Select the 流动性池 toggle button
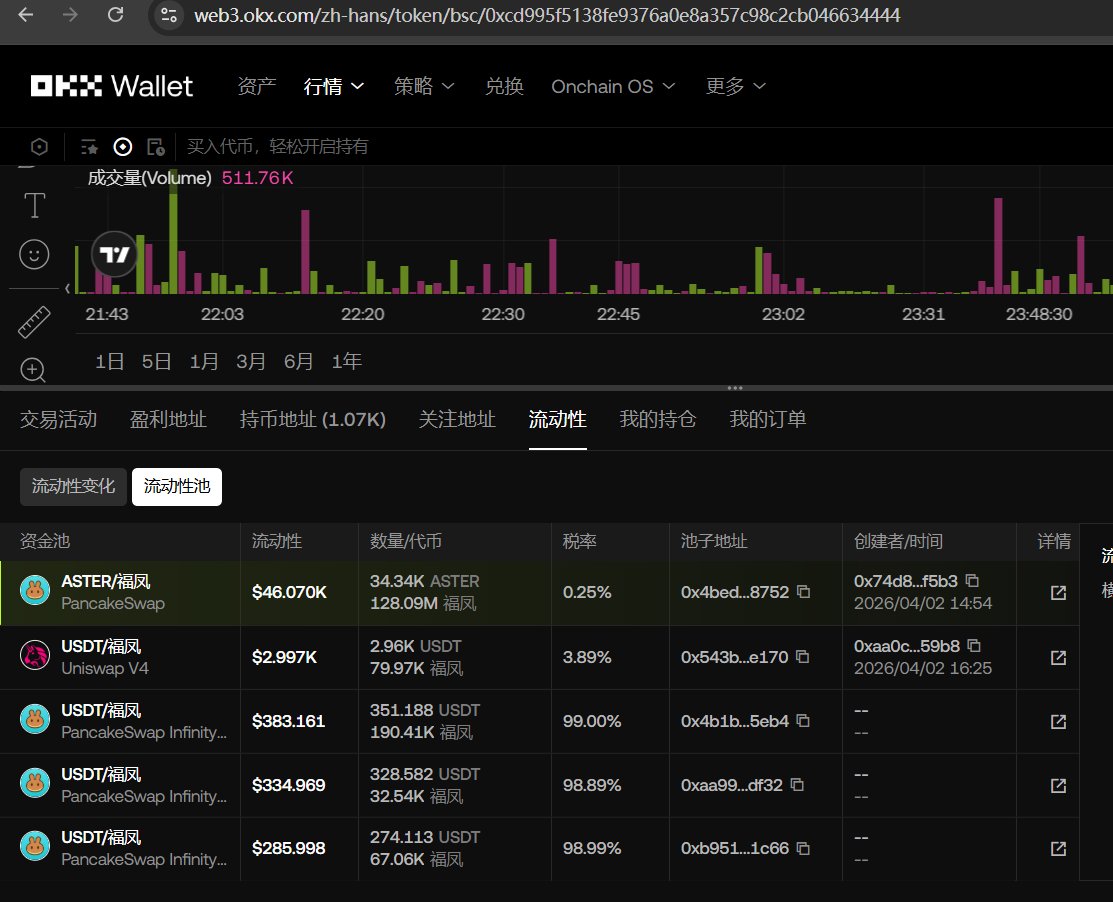This screenshot has height=902, width=1113. (177, 486)
